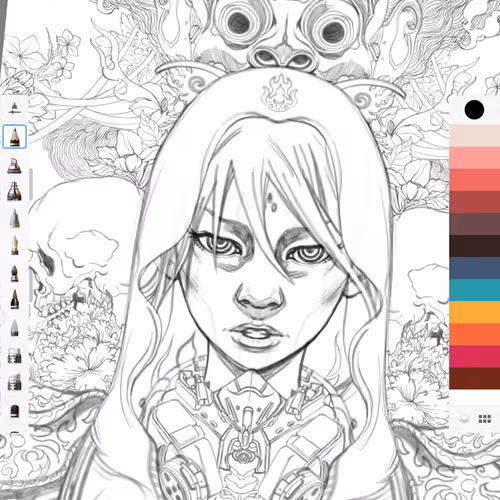
Task: Select the pointed brown brush with black ferrule
Action: coord(14,299)
